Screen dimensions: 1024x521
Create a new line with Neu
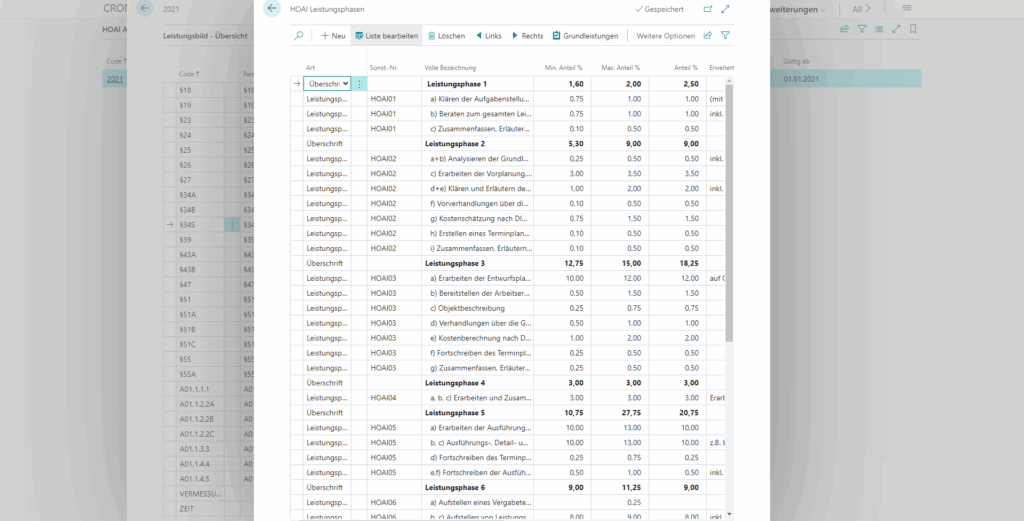click(x=333, y=36)
